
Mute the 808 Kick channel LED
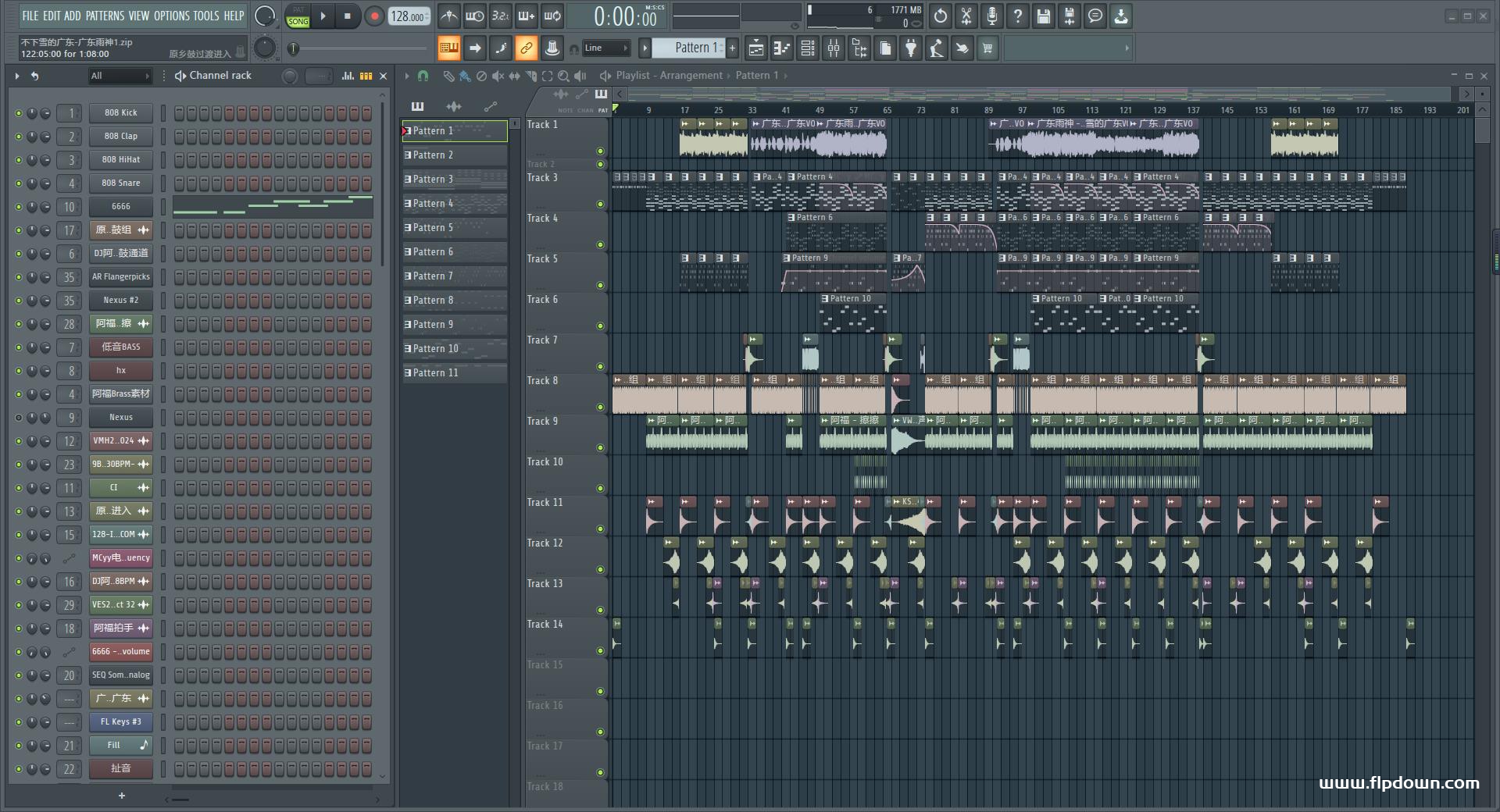click(18, 113)
